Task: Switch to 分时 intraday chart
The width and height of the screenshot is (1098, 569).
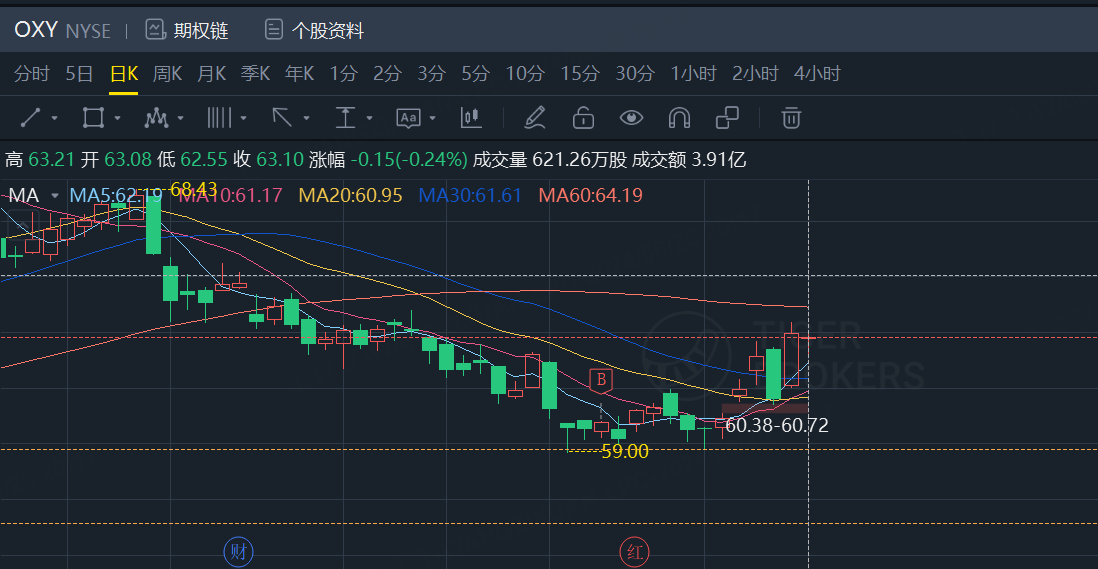Action: 32,73
